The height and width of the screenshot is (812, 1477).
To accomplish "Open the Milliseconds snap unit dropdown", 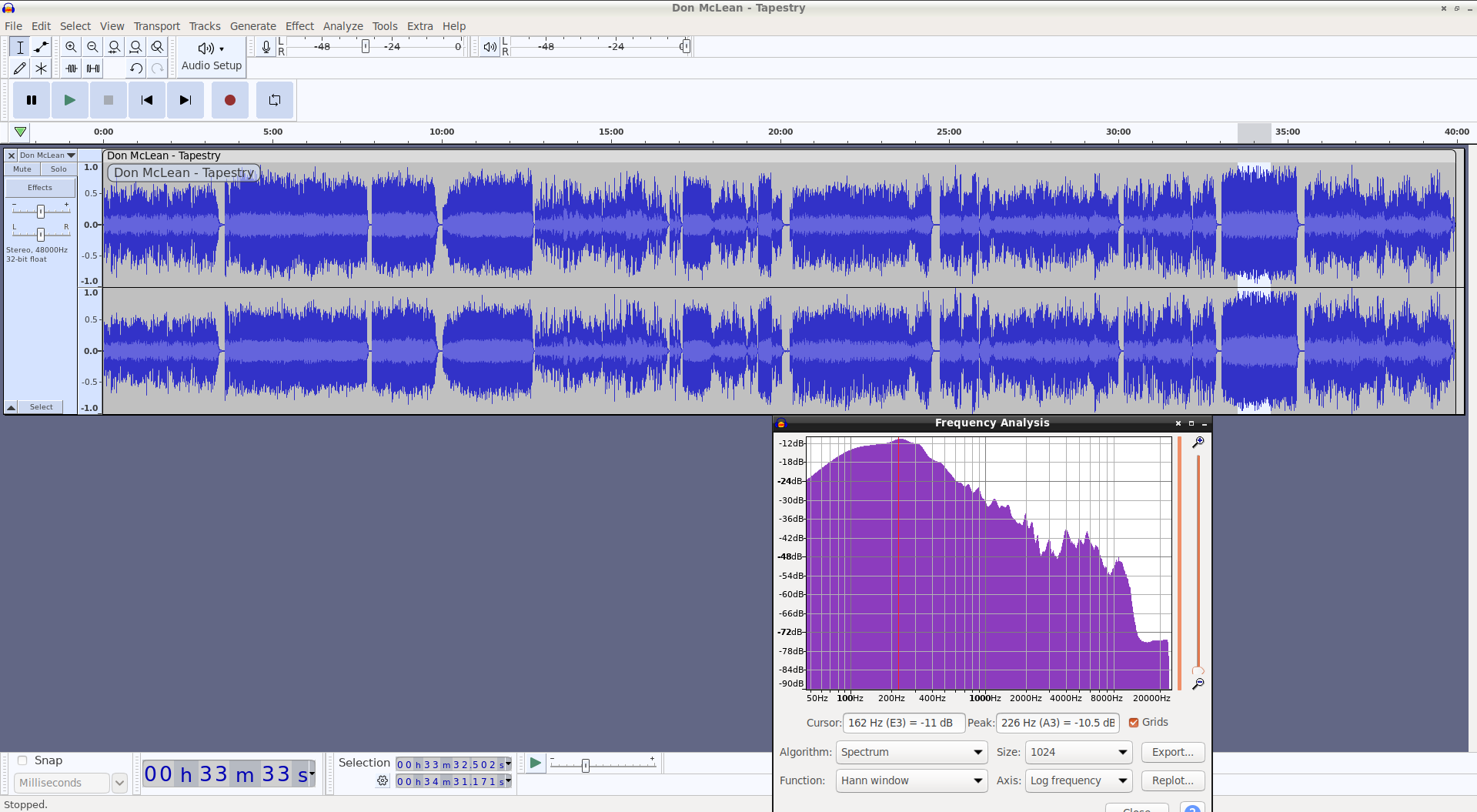I will pos(119,783).
